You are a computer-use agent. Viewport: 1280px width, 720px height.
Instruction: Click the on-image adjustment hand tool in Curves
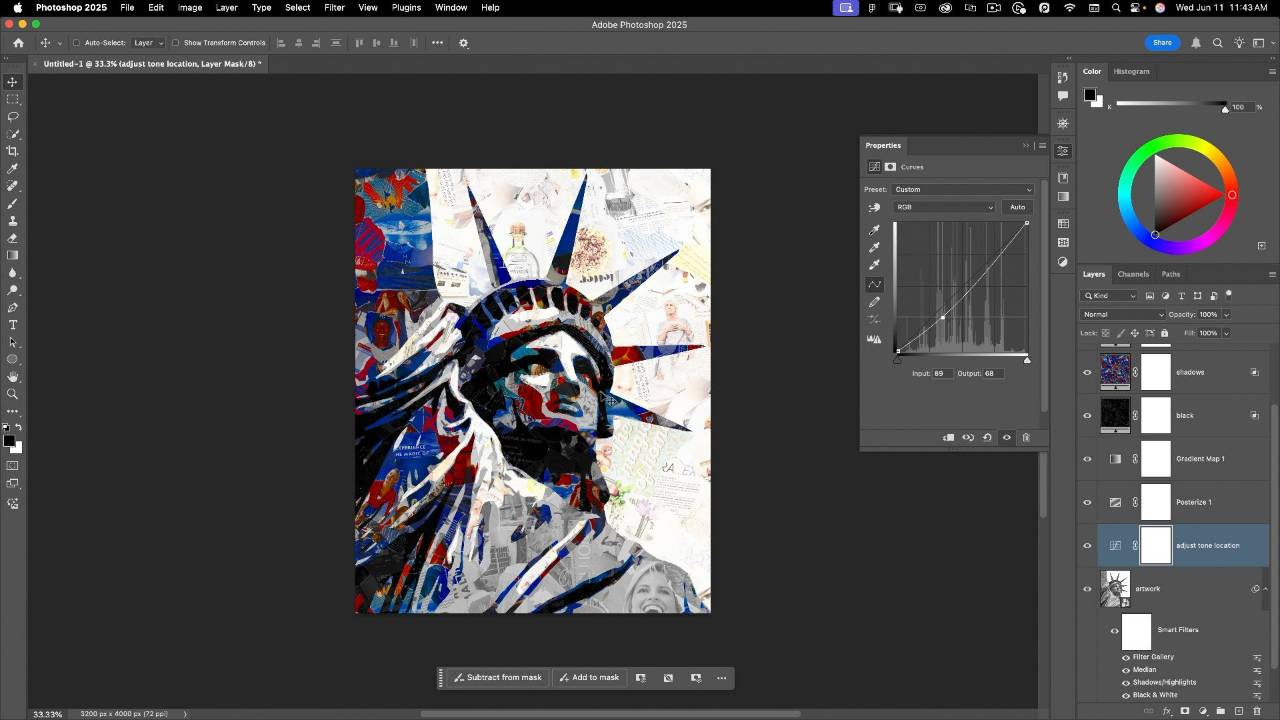coord(874,207)
